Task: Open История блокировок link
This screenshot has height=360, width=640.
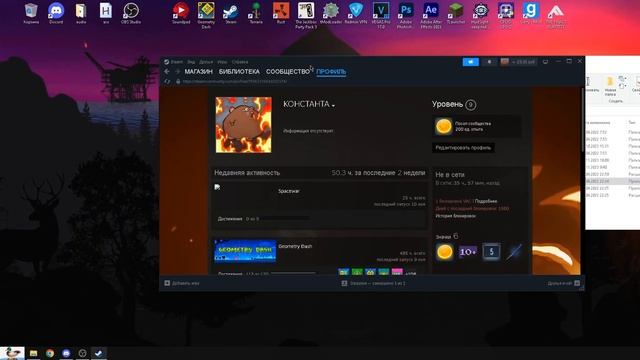Action: 456,216
